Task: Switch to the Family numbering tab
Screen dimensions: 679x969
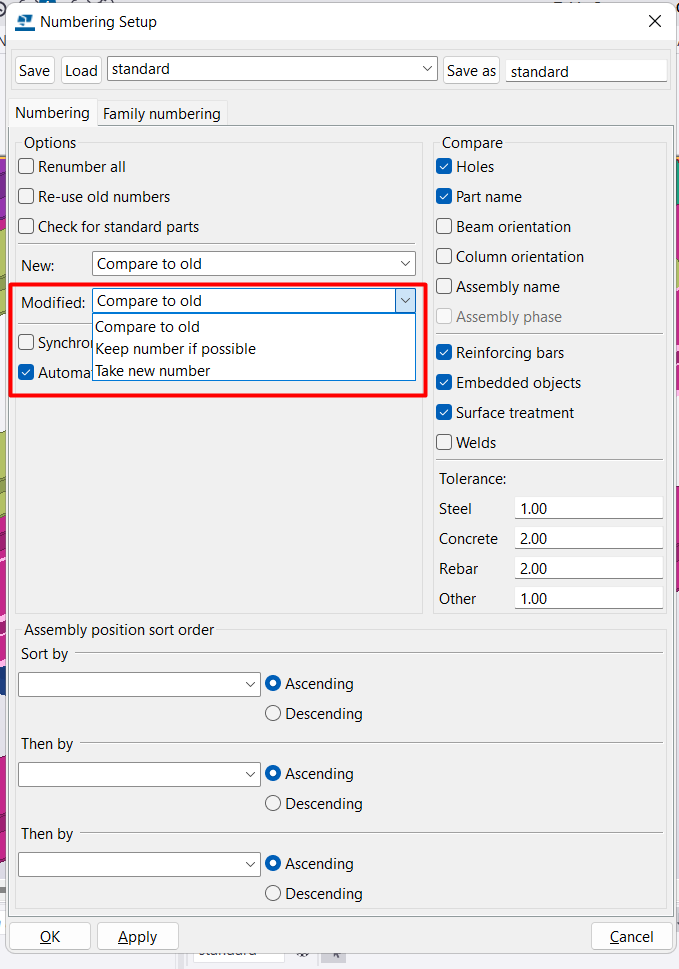Action: [162, 114]
